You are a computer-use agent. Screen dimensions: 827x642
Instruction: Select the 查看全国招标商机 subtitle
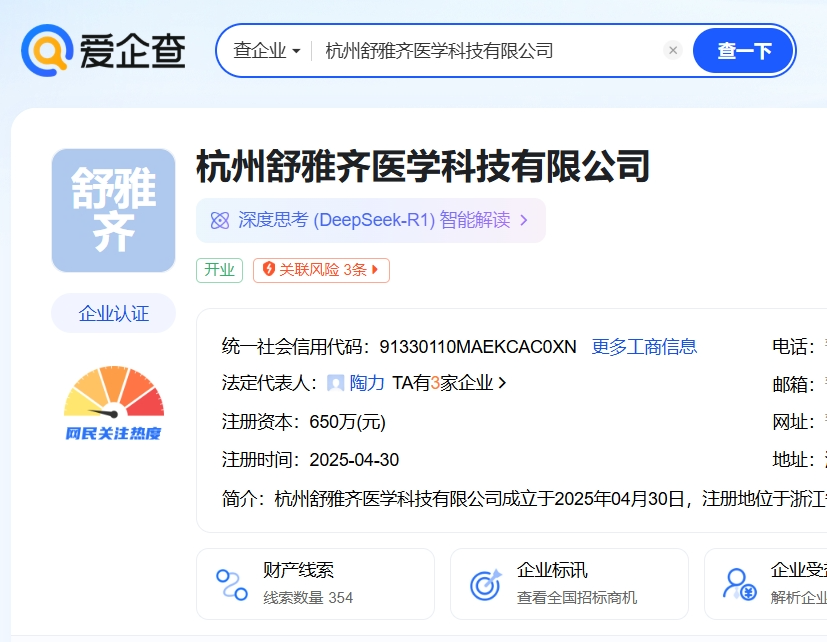577,598
